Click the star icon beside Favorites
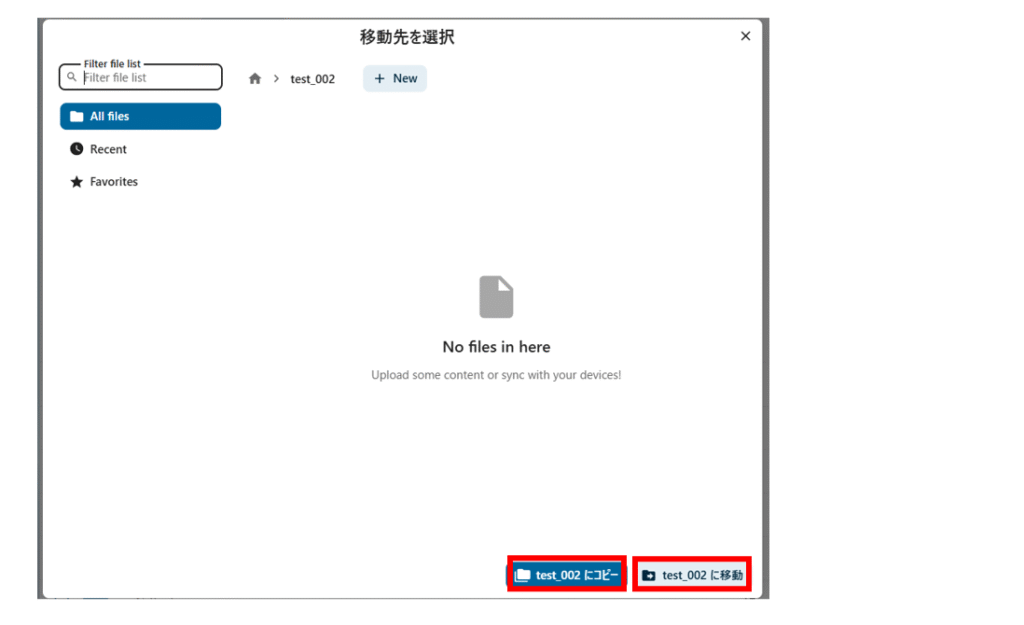1024x625 pixels. [x=76, y=182]
